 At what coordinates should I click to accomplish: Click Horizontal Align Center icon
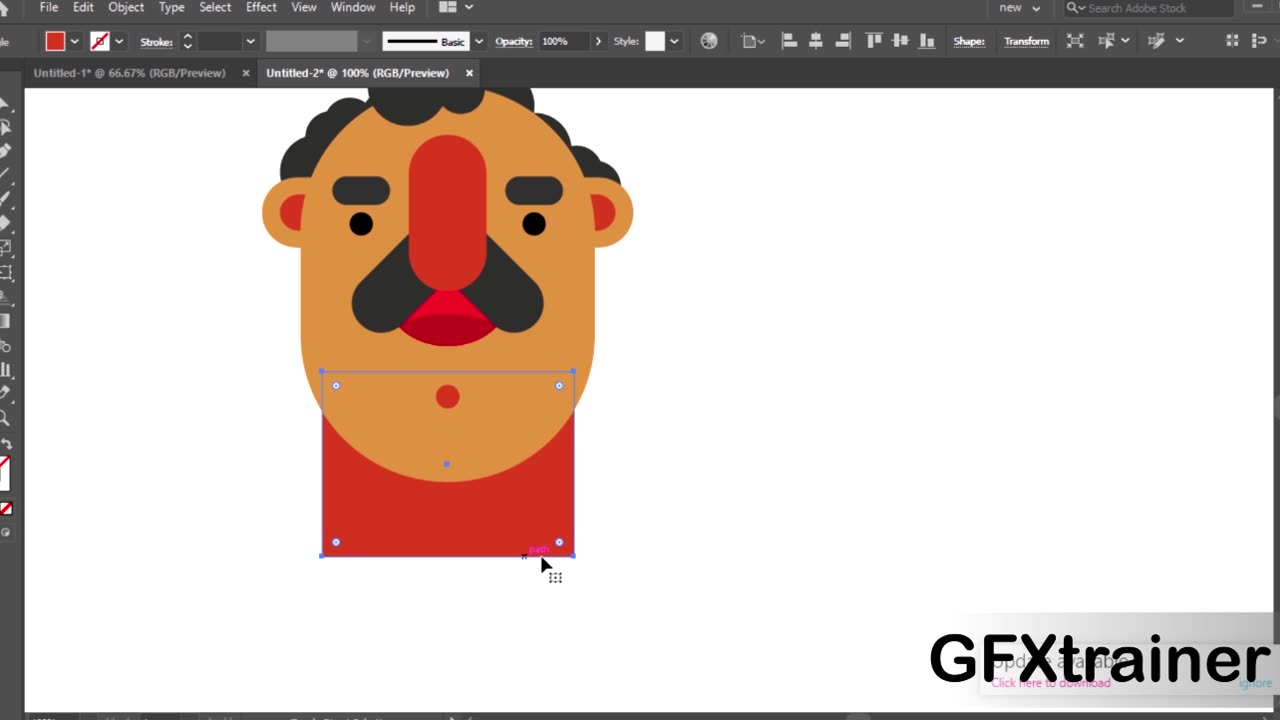pos(816,41)
